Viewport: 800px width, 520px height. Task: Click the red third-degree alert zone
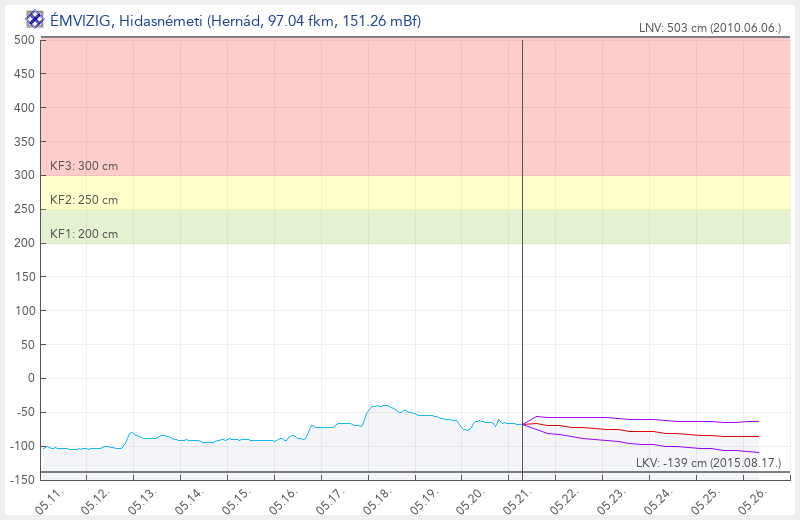click(x=415, y=107)
